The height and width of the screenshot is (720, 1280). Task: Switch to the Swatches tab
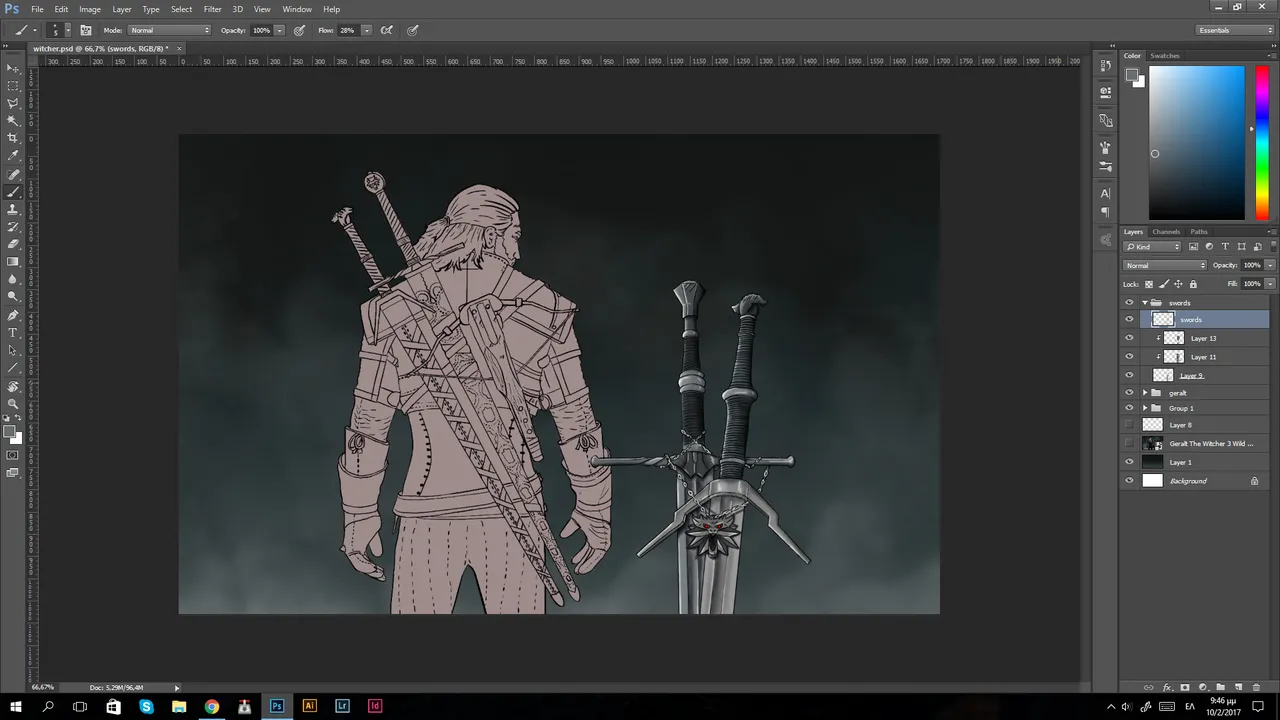1165,56
